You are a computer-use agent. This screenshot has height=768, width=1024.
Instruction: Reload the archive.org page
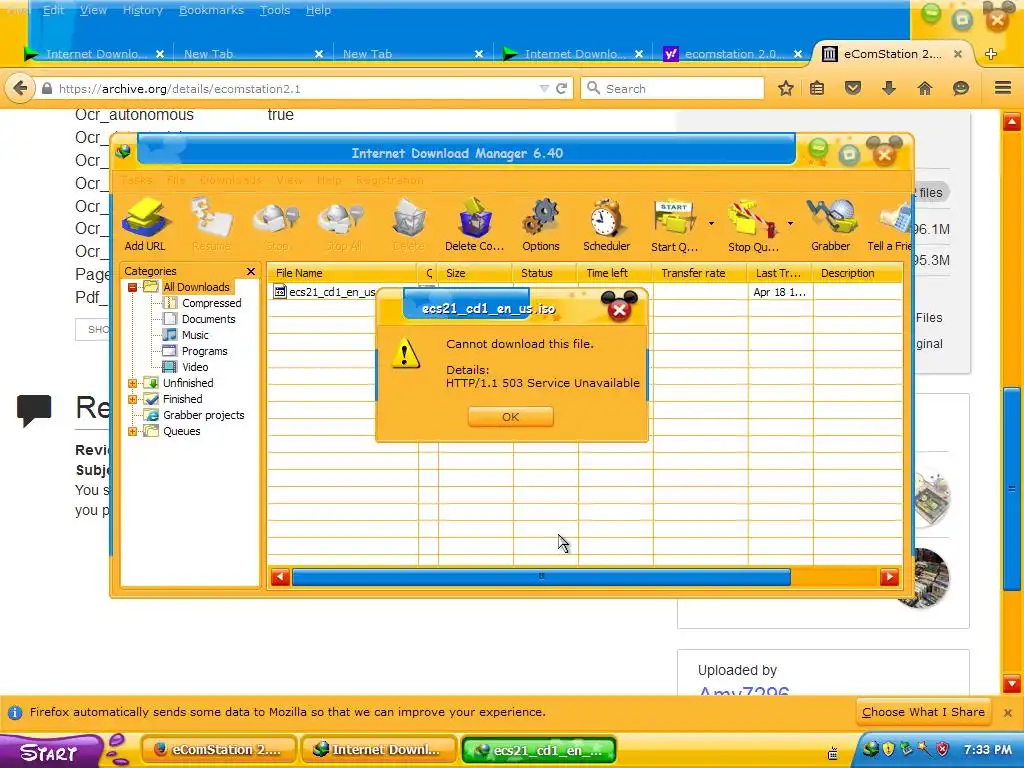(x=561, y=89)
